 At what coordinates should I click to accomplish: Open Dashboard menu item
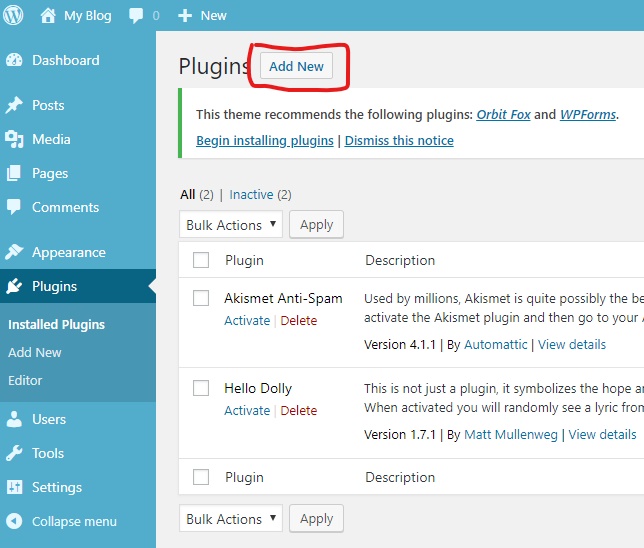point(66,60)
